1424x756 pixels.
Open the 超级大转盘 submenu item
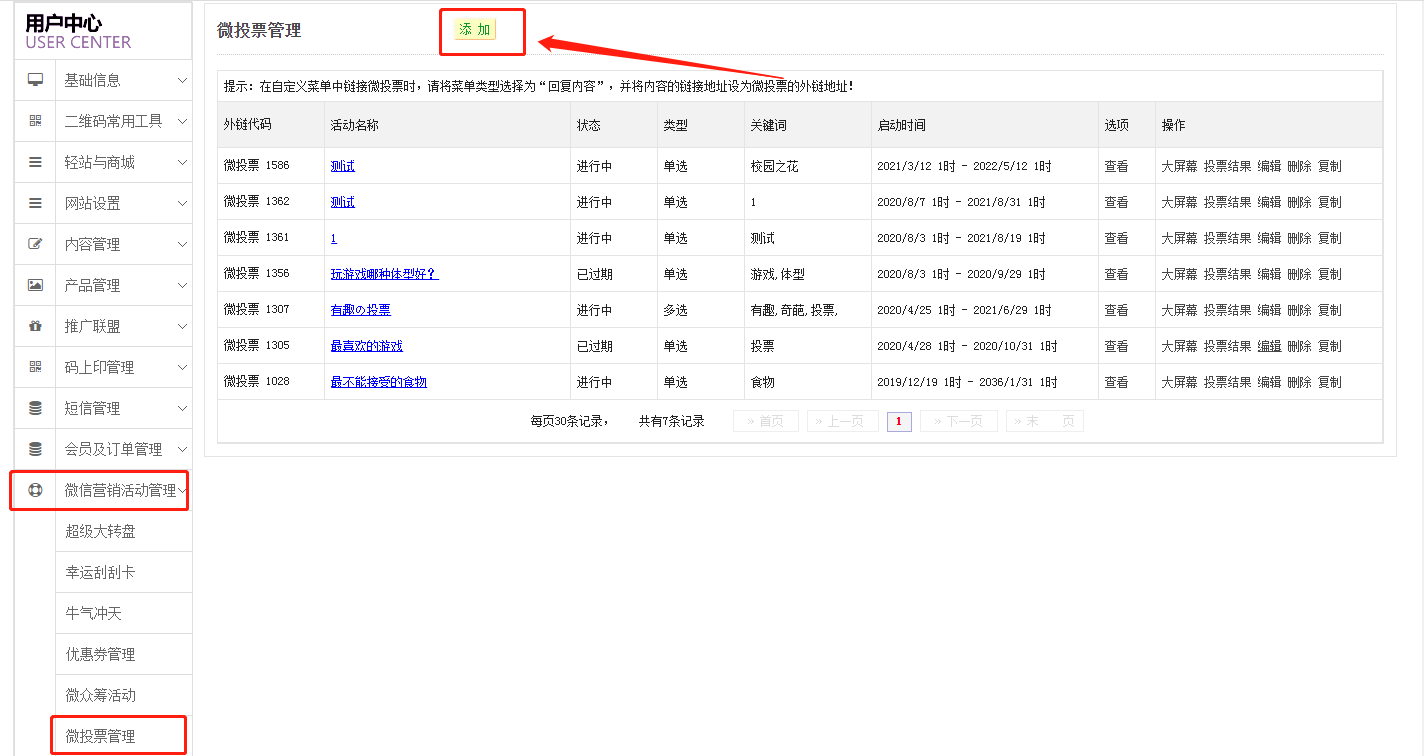click(100, 531)
